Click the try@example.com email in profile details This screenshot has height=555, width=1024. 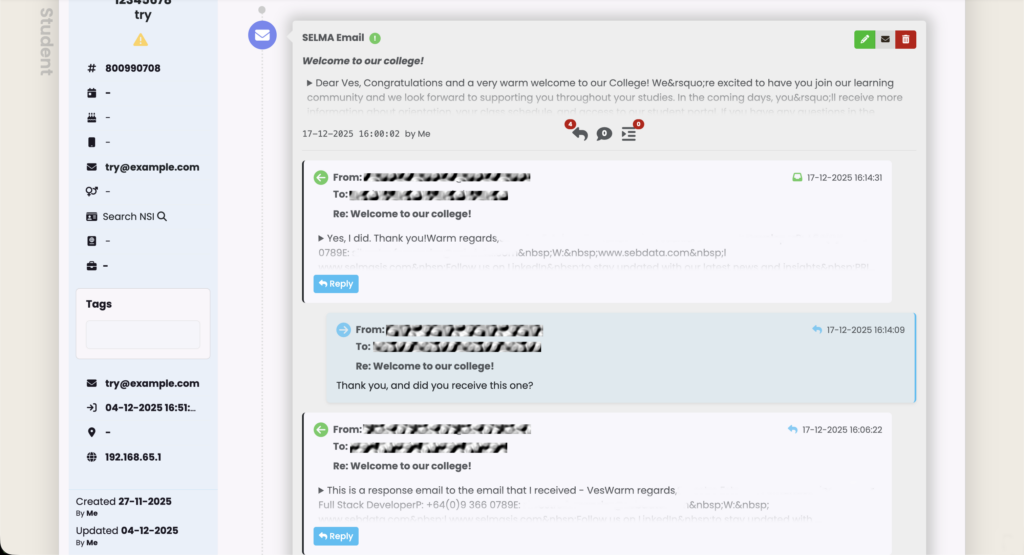point(152,167)
